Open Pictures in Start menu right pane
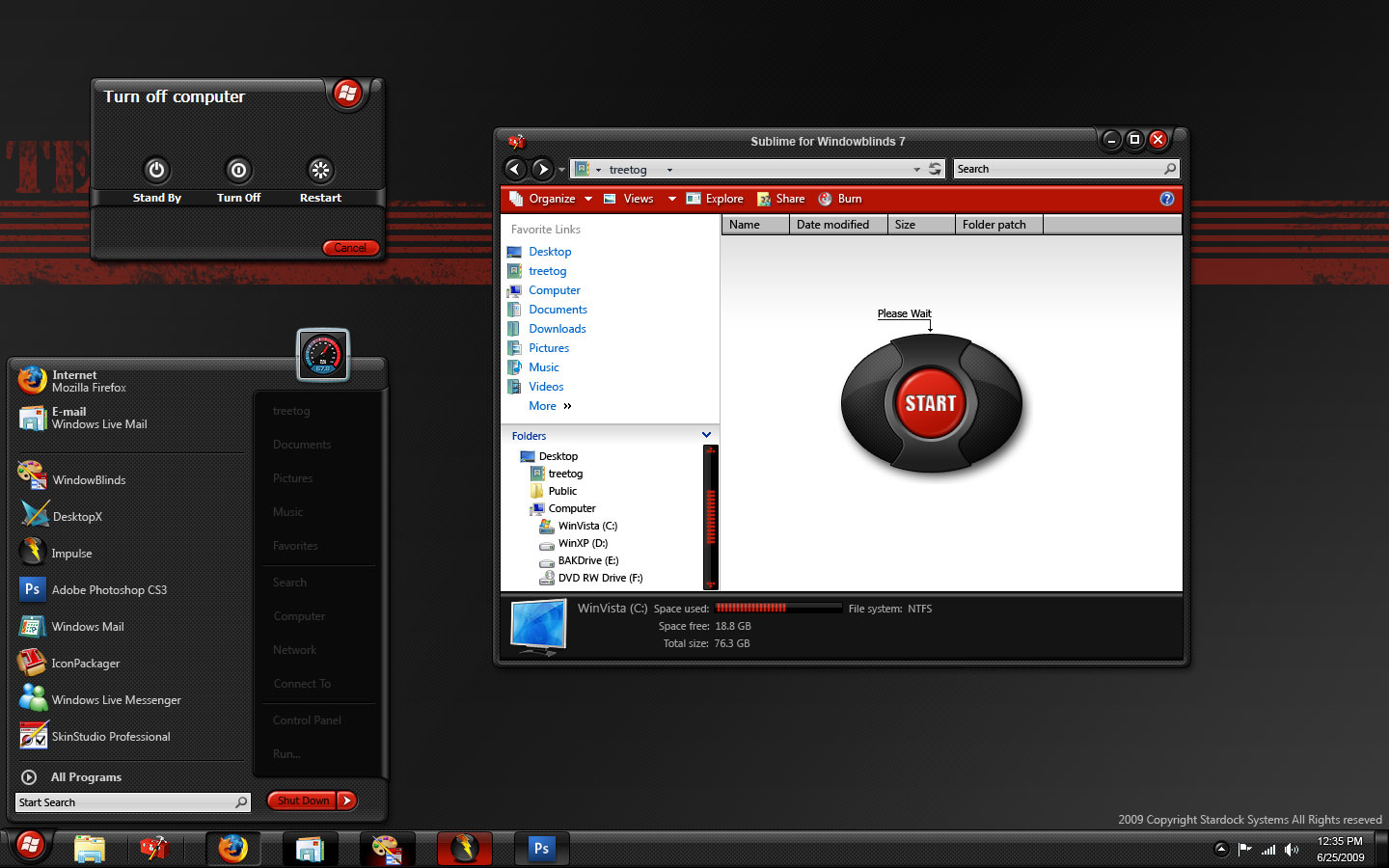This screenshot has width=1389, height=868. (x=293, y=478)
